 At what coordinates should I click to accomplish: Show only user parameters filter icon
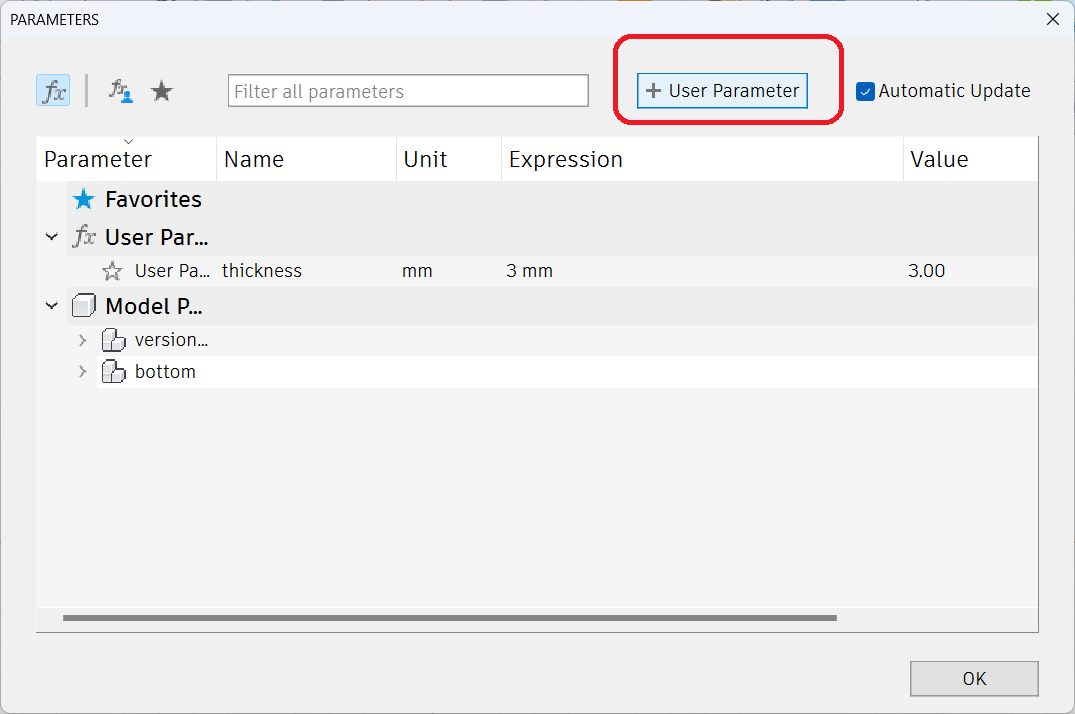120,91
